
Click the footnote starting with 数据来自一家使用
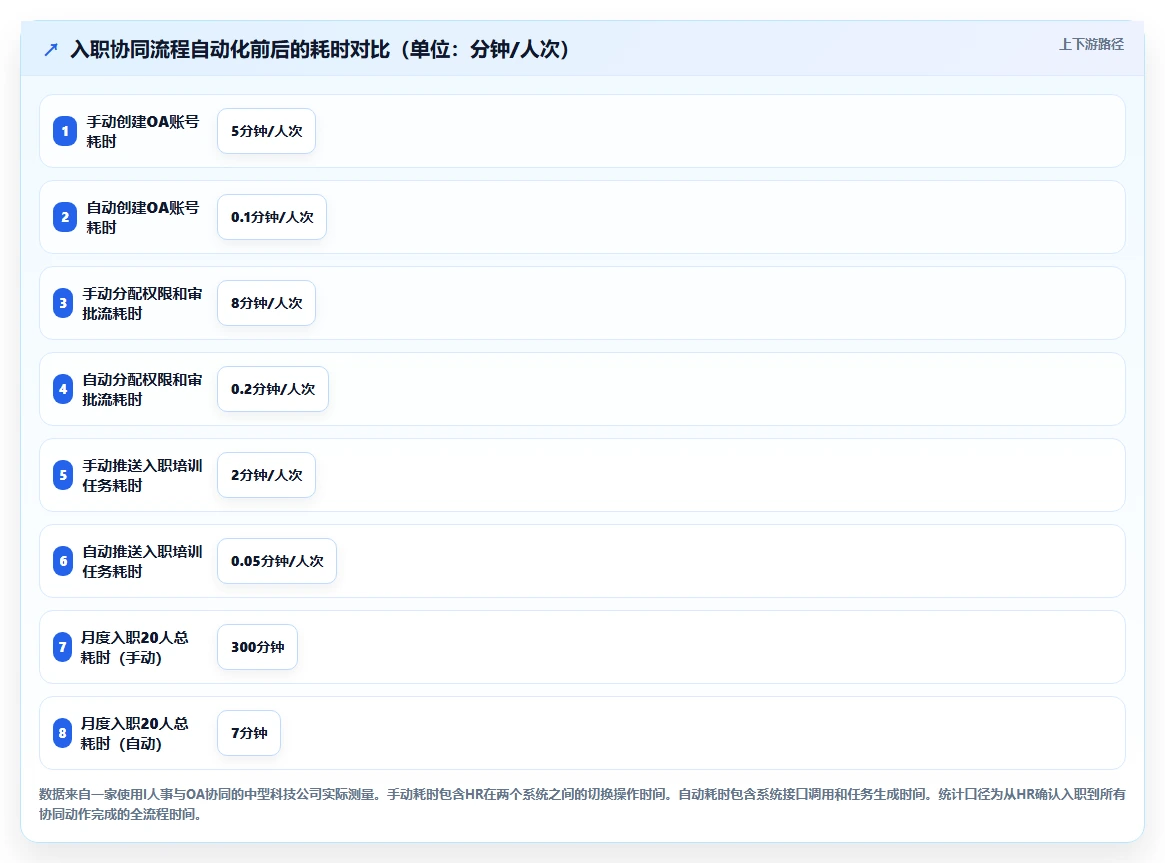(582, 804)
